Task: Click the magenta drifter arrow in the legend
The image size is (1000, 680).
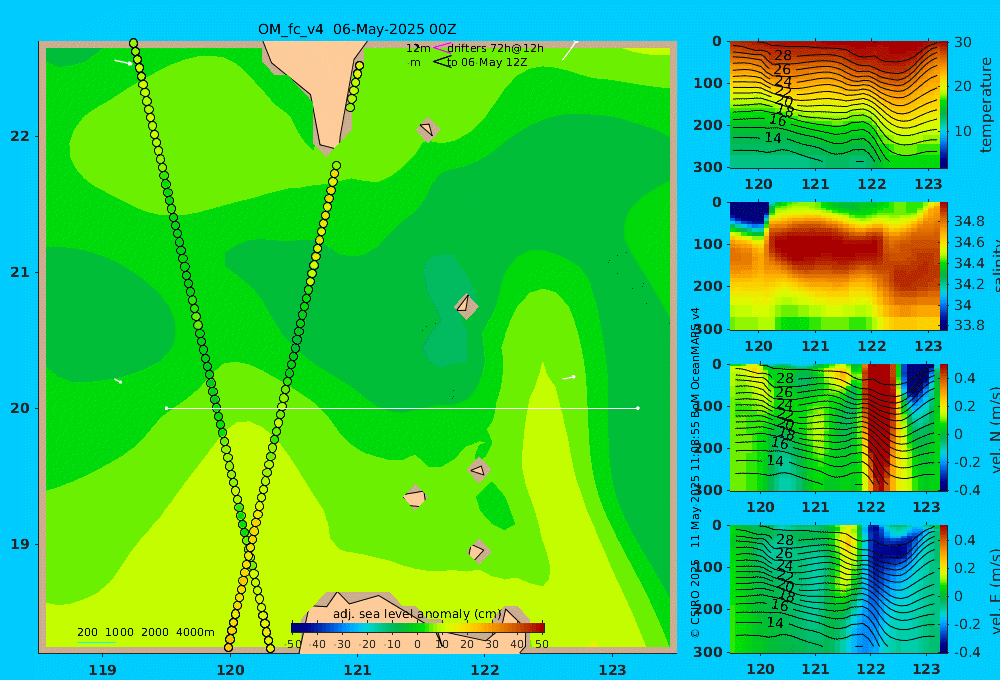Action: (x=441, y=47)
